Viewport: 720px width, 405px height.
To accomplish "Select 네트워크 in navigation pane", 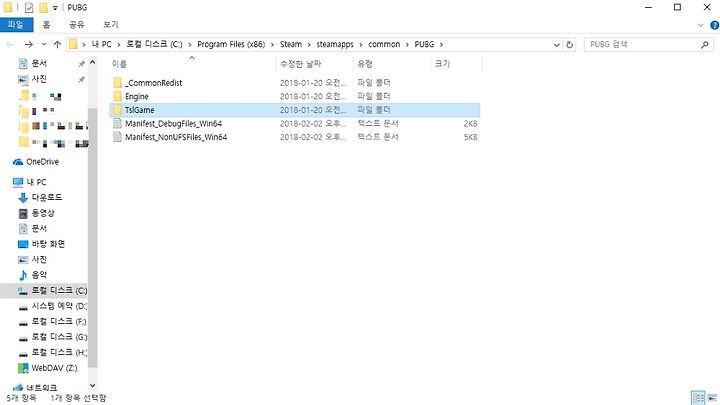I will (41, 388).
